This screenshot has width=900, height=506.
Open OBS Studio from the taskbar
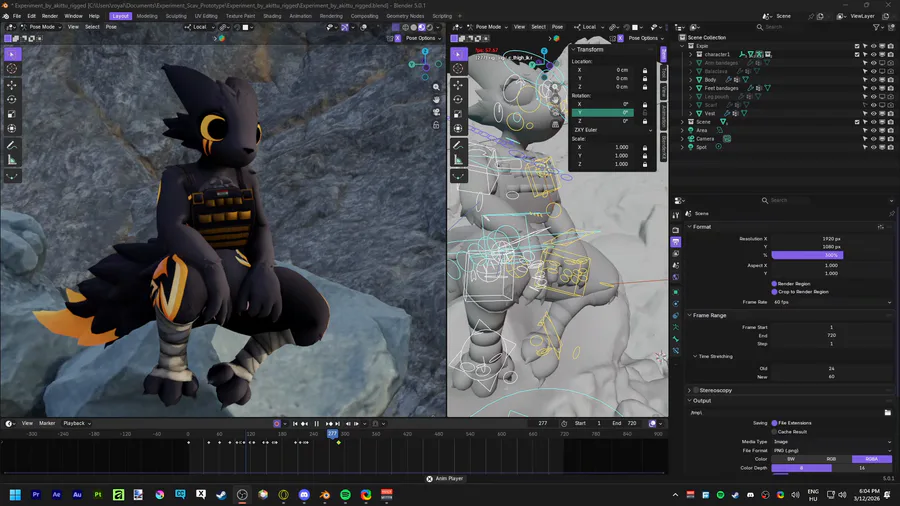point(242,495)
